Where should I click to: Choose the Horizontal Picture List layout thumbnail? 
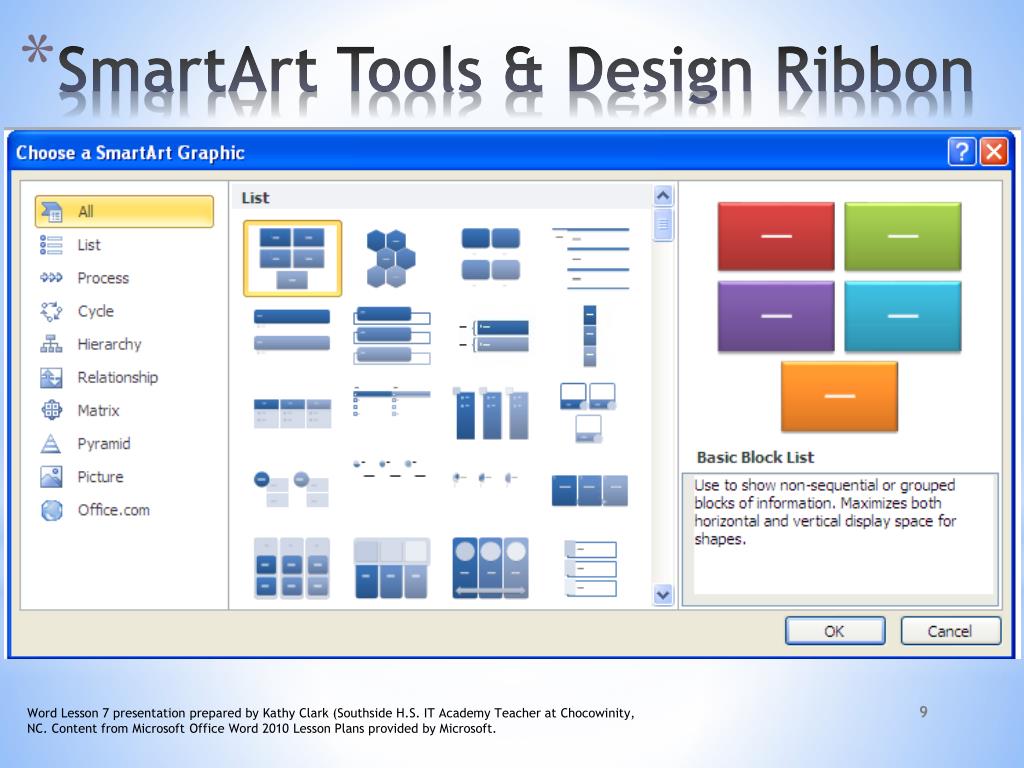coord(391,568)
